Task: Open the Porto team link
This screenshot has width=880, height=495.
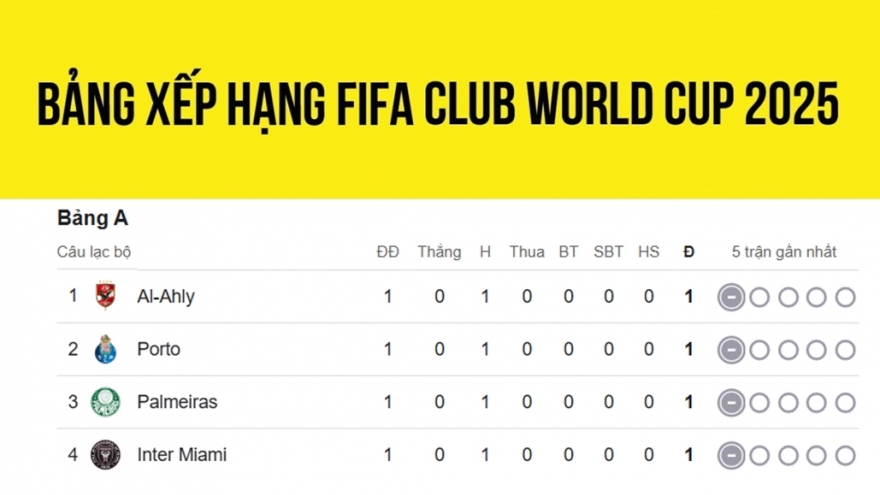Action: coord(159,349)
